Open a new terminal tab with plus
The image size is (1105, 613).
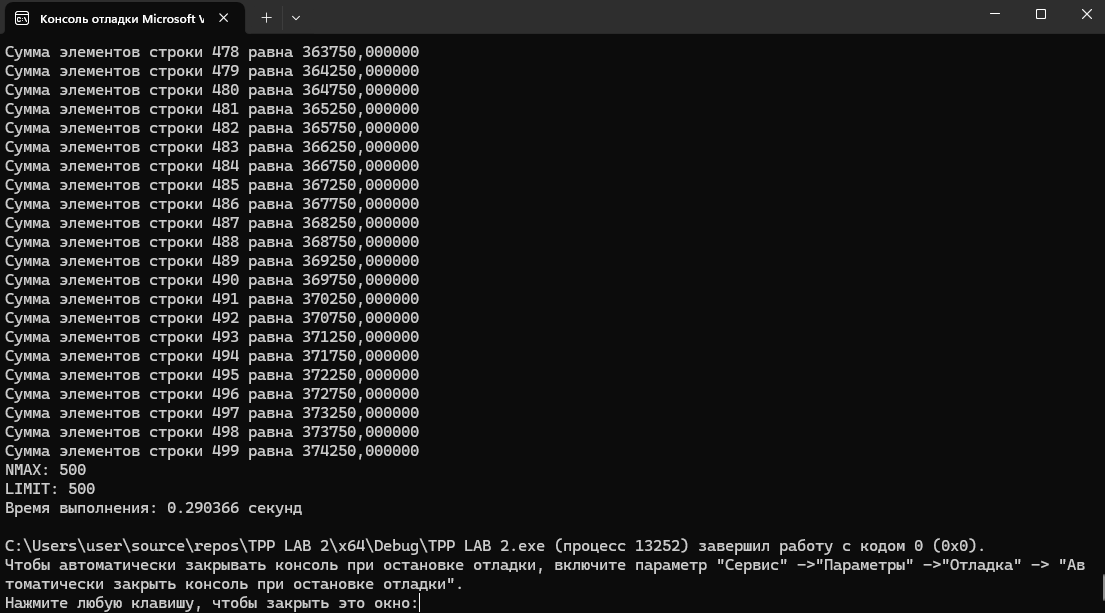click(x=266, y=18)
